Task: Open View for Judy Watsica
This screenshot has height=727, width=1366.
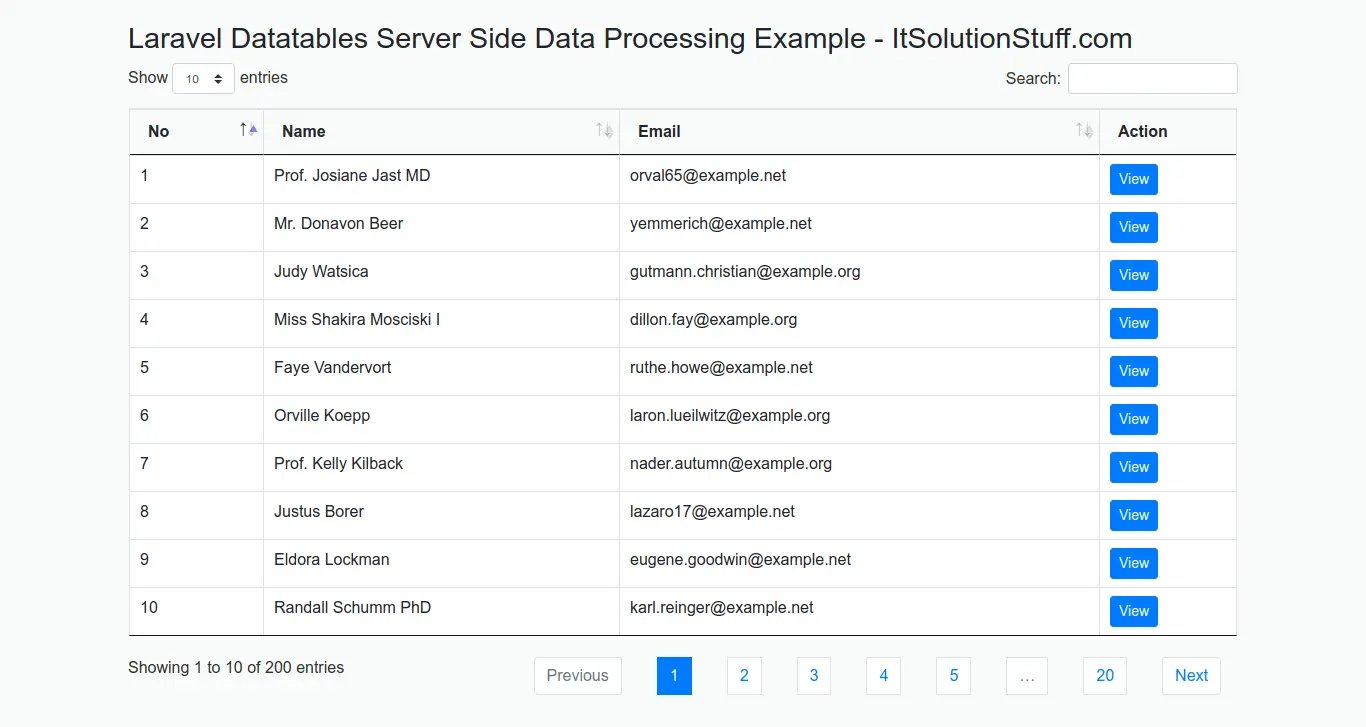Action: 1133,275
